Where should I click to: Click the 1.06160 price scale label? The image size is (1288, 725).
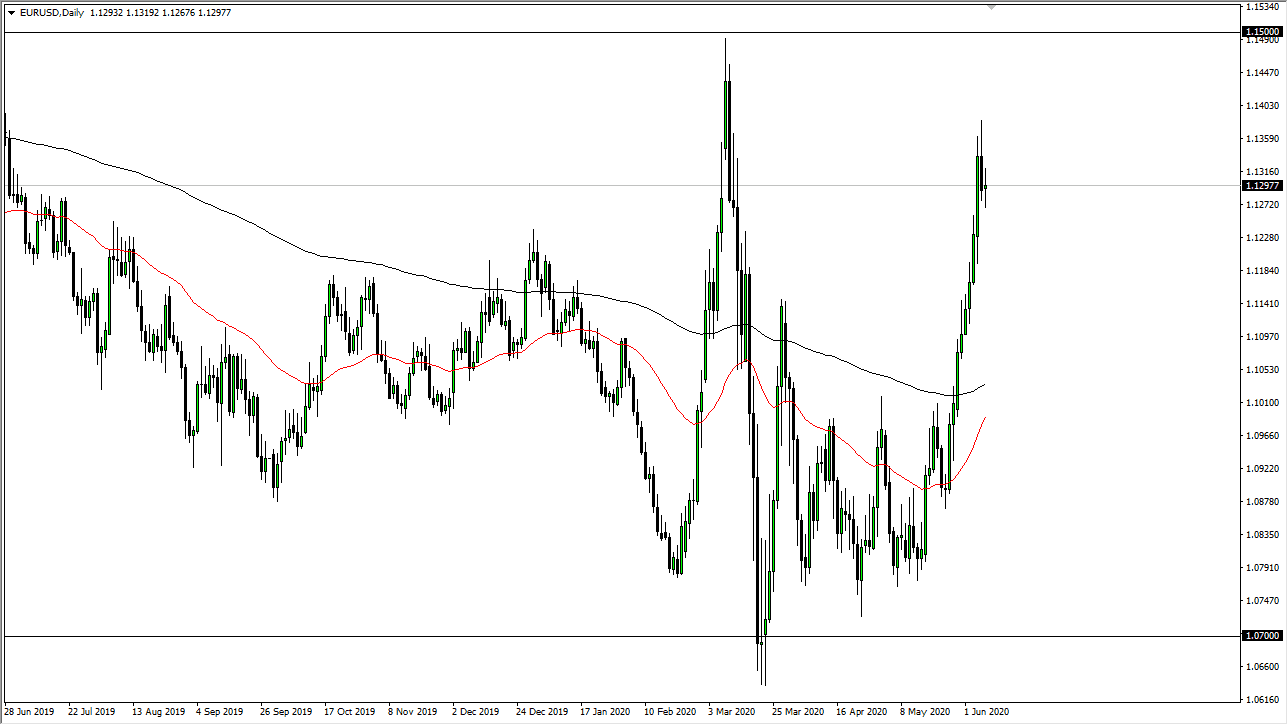pos(1262,700)
